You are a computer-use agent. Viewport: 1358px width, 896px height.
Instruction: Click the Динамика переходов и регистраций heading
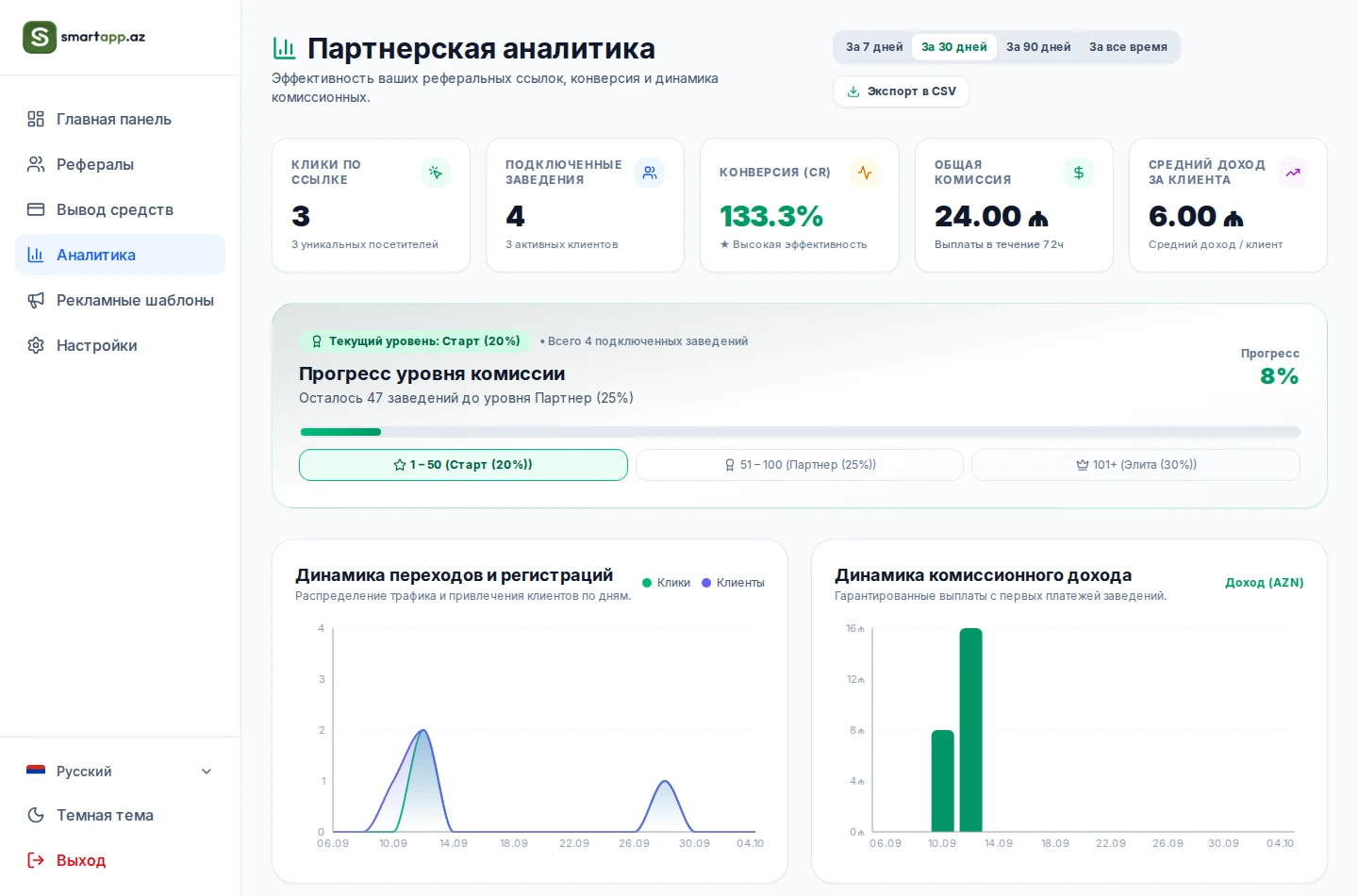[x=454, y=575]
